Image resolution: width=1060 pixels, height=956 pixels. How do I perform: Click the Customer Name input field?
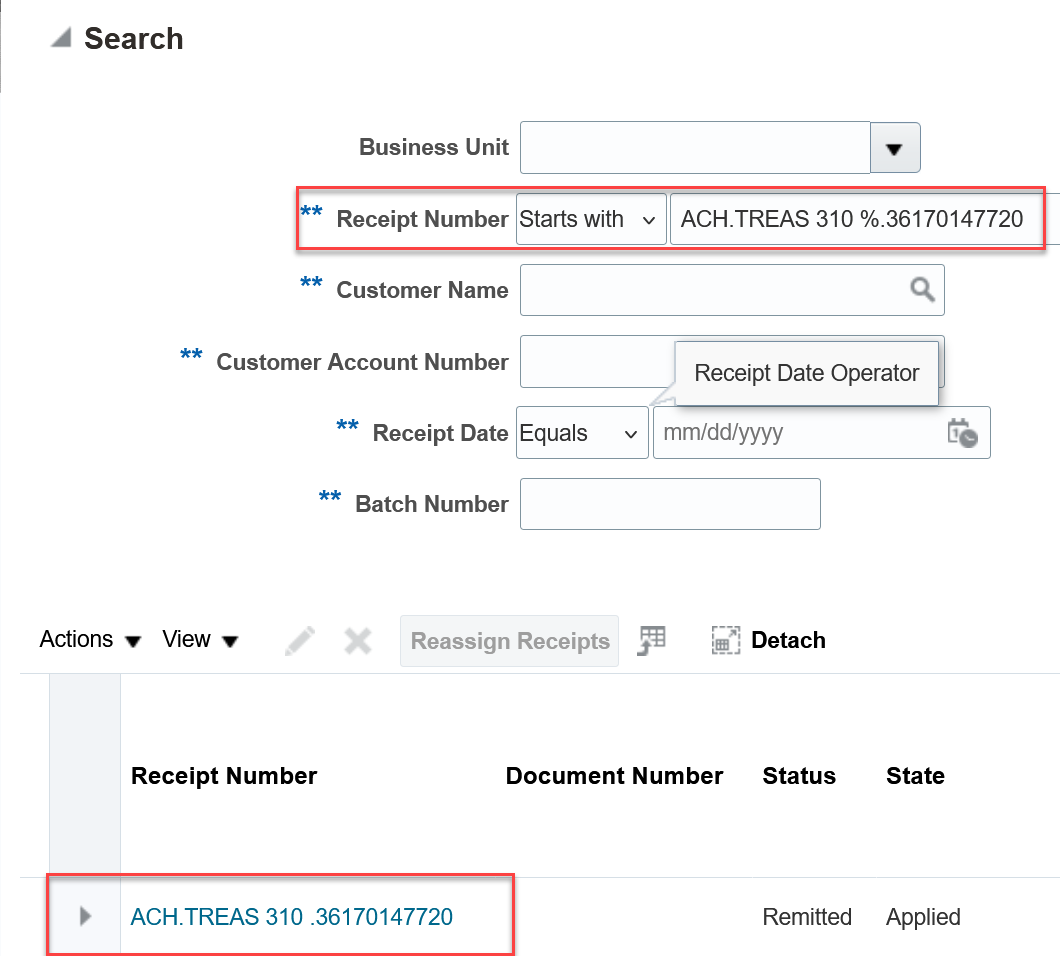coord(732,290)
